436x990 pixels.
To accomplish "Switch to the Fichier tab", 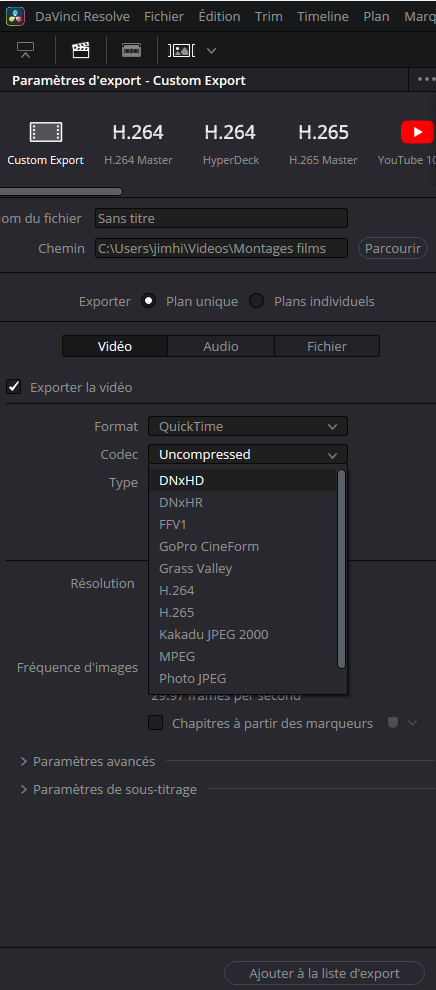I will (327, 346).
